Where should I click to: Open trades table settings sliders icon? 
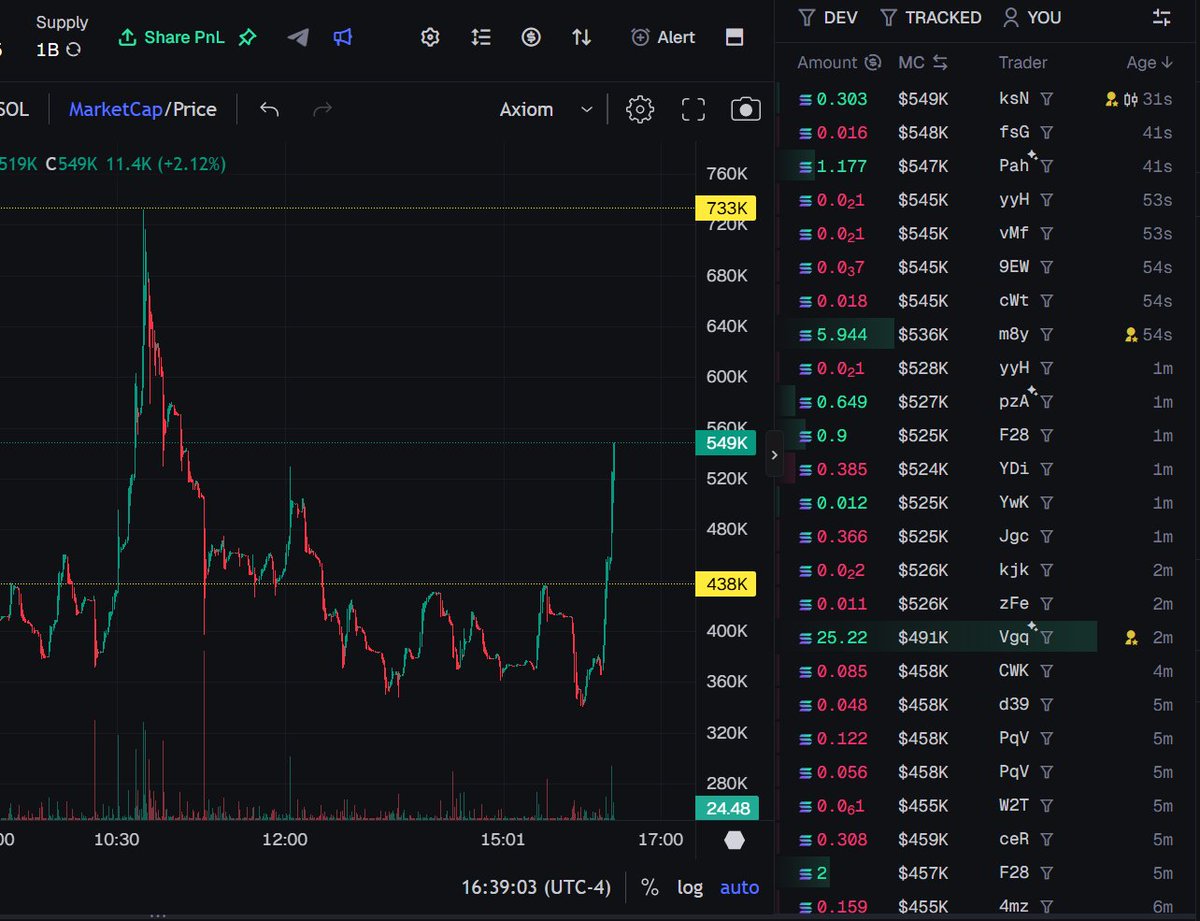tap(1161, 17)
